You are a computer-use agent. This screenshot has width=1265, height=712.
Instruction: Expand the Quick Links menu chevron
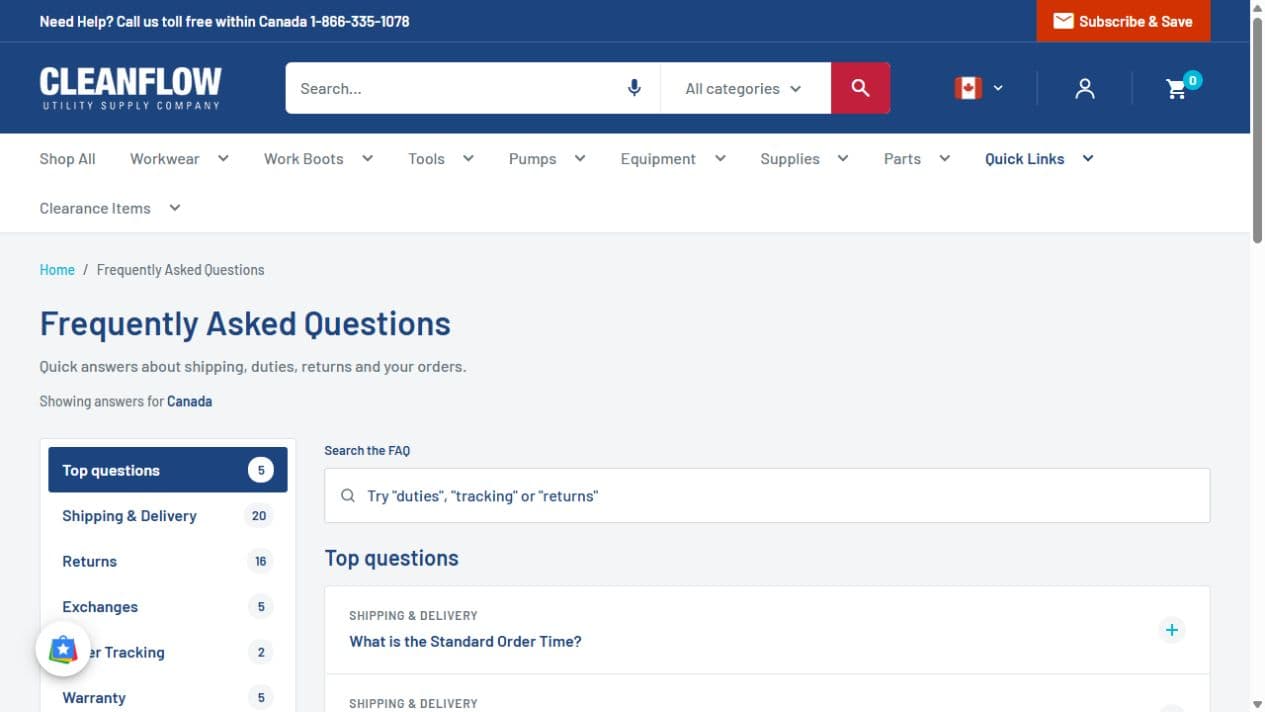pos(1088,158)
